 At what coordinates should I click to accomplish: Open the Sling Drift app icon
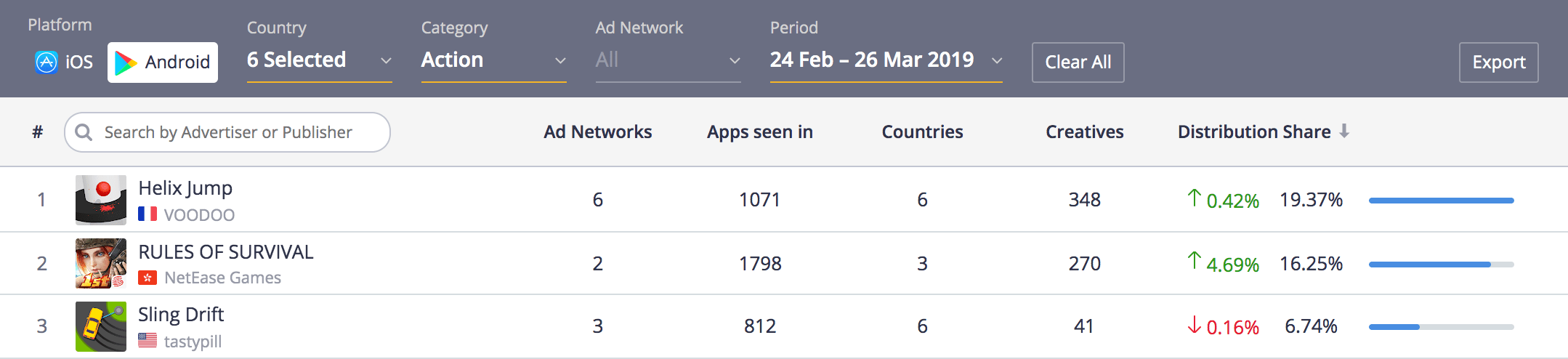pyautogui.click(x=101, y=326)
